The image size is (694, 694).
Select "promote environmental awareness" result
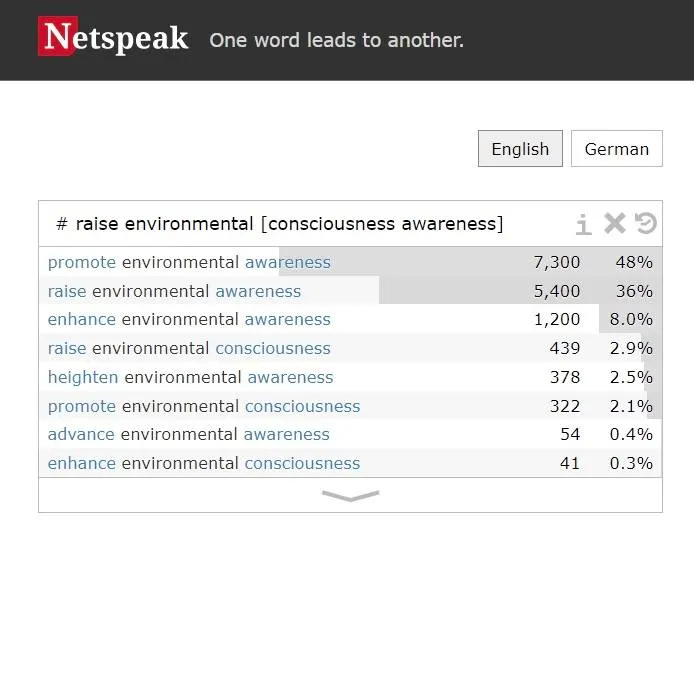(x=189, y=262)
